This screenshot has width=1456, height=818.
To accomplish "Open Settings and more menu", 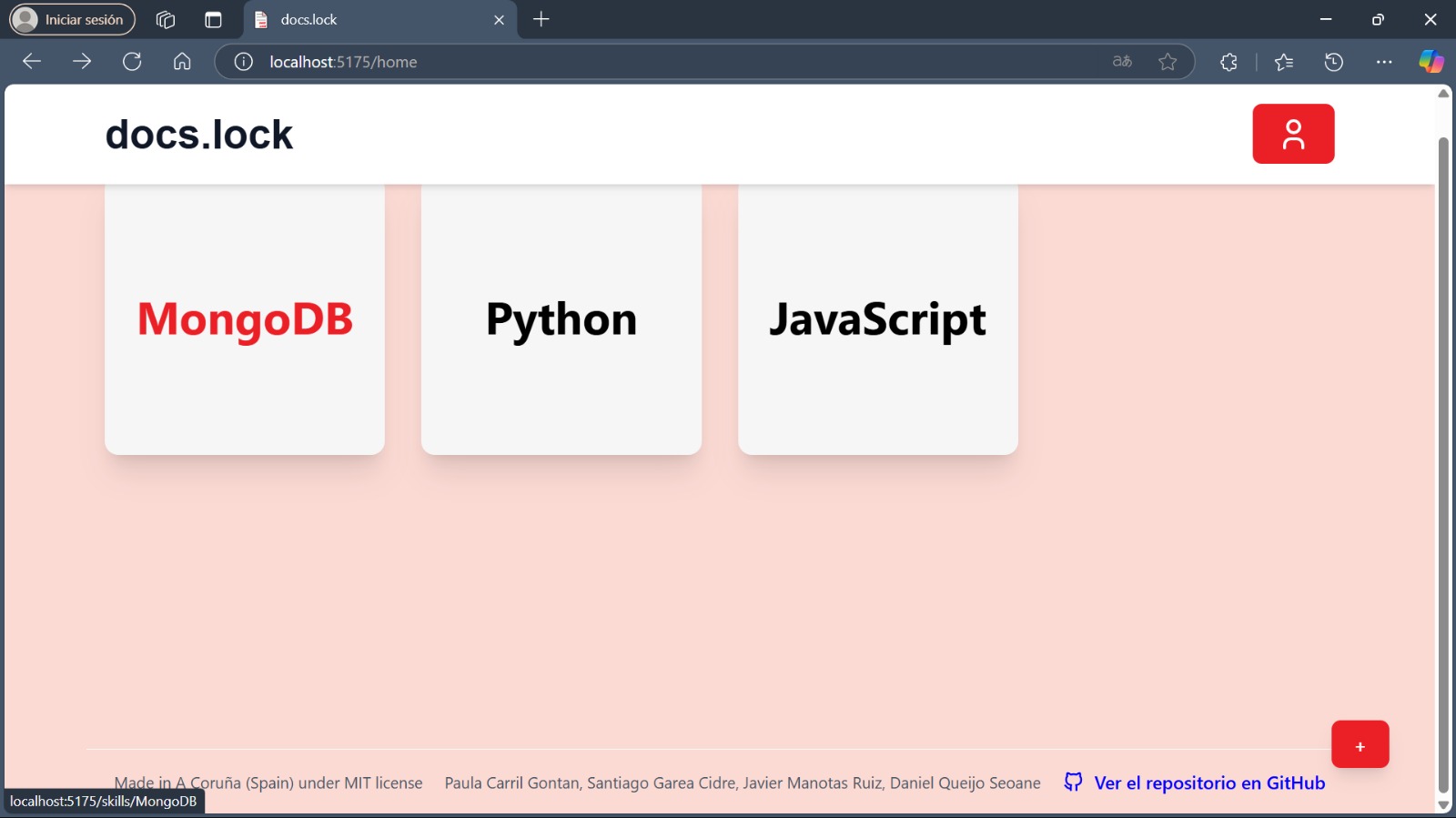I will [1384, 62].
